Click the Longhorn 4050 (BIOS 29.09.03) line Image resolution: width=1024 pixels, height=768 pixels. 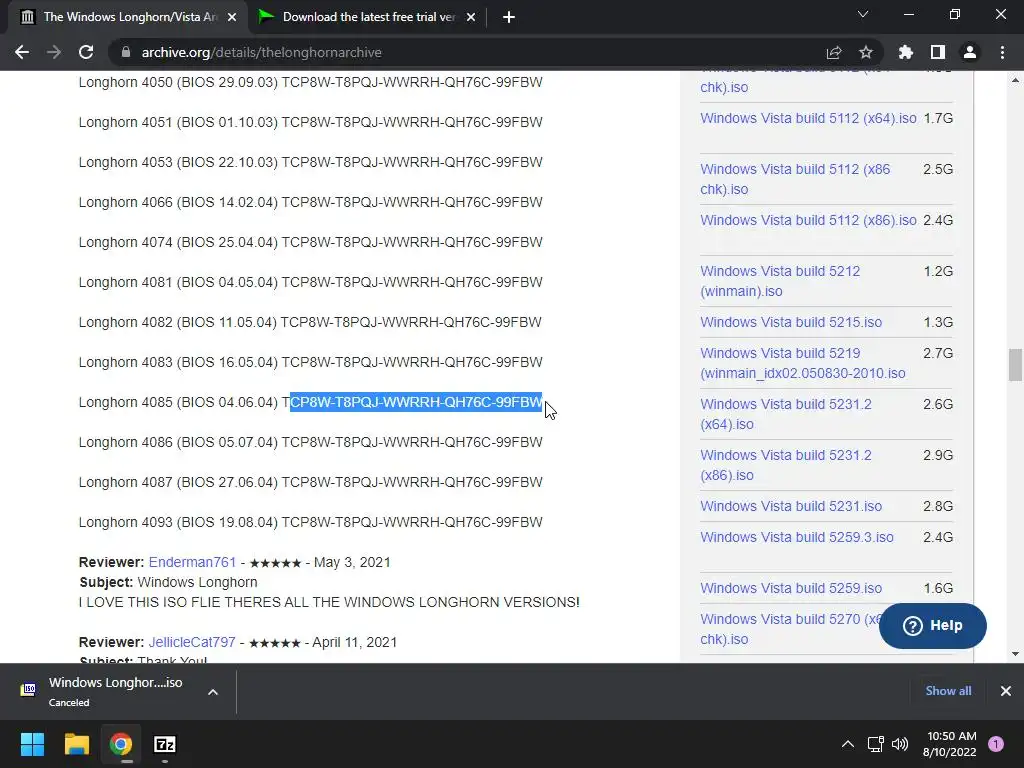coord(311,82)
